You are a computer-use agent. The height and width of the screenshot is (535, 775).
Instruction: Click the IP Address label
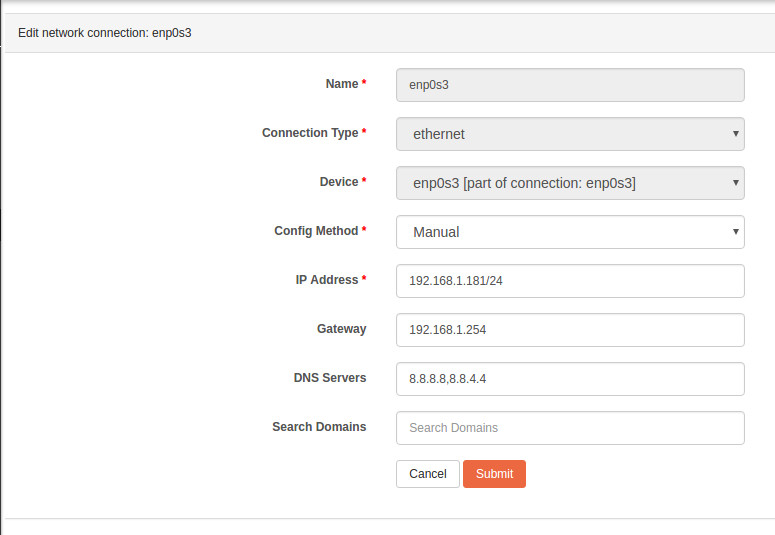(x=327, y=280)
